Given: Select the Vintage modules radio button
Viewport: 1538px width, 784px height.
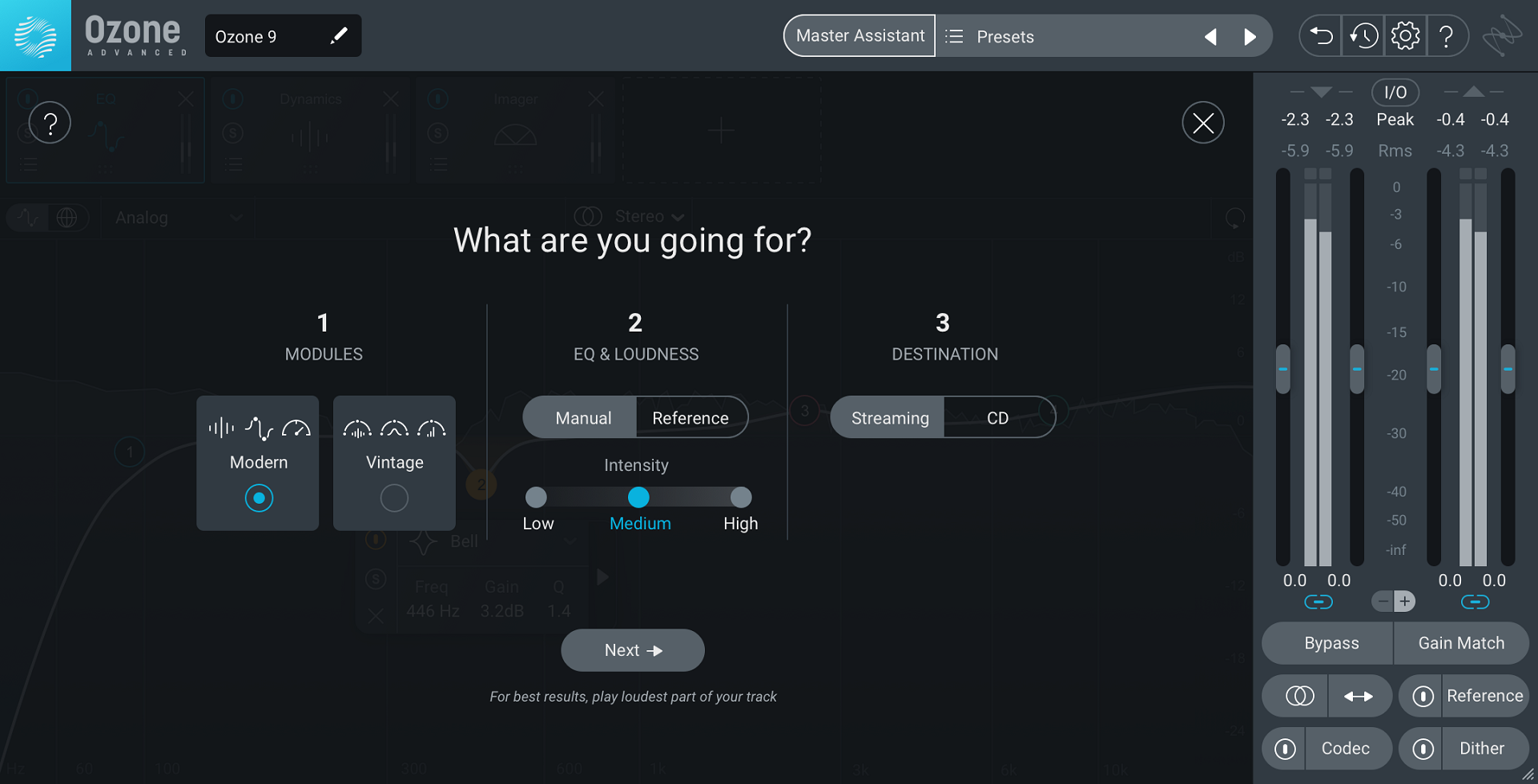Looking at the screenshot, I should [394, 498].
